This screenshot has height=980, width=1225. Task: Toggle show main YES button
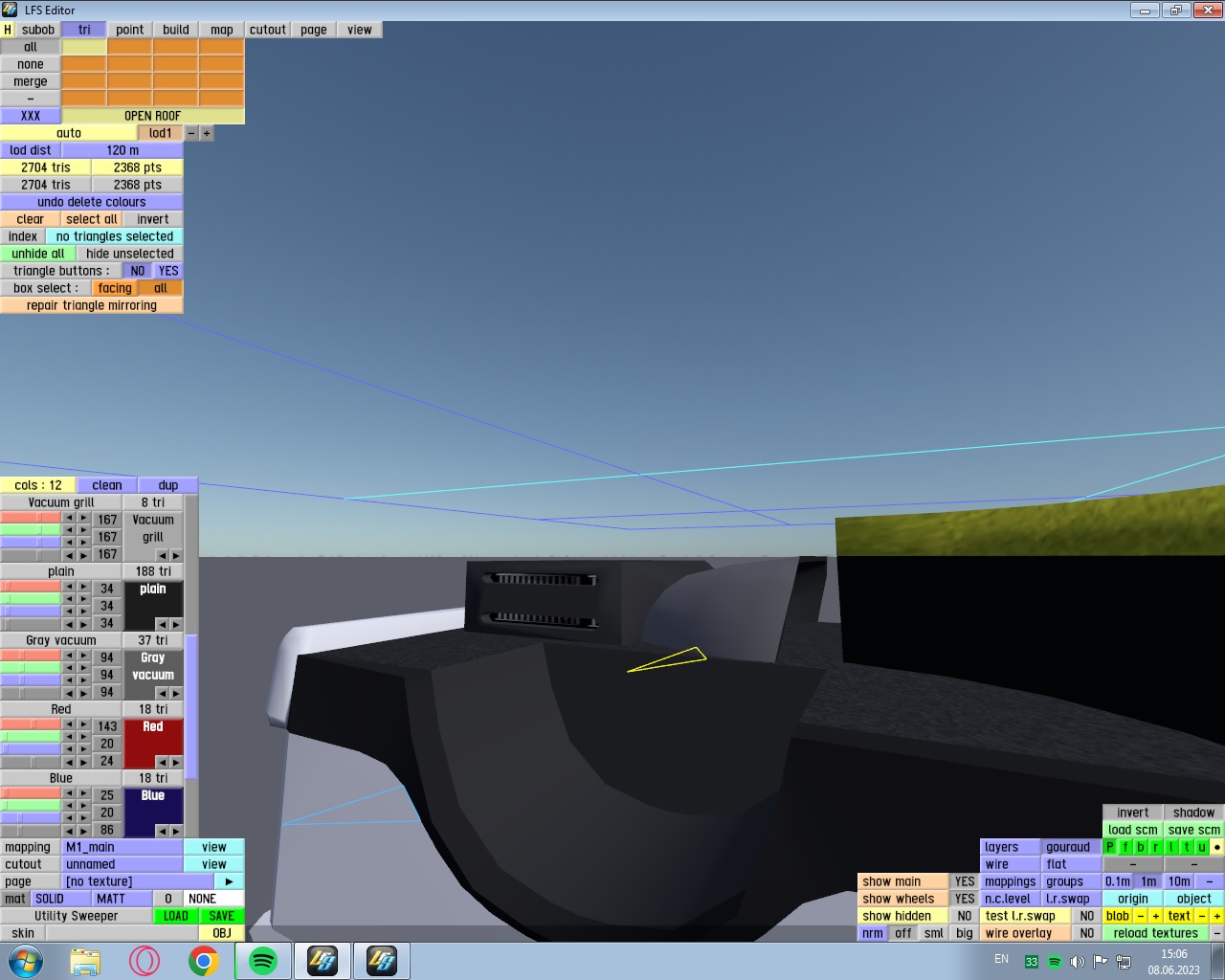coord(965,881)
